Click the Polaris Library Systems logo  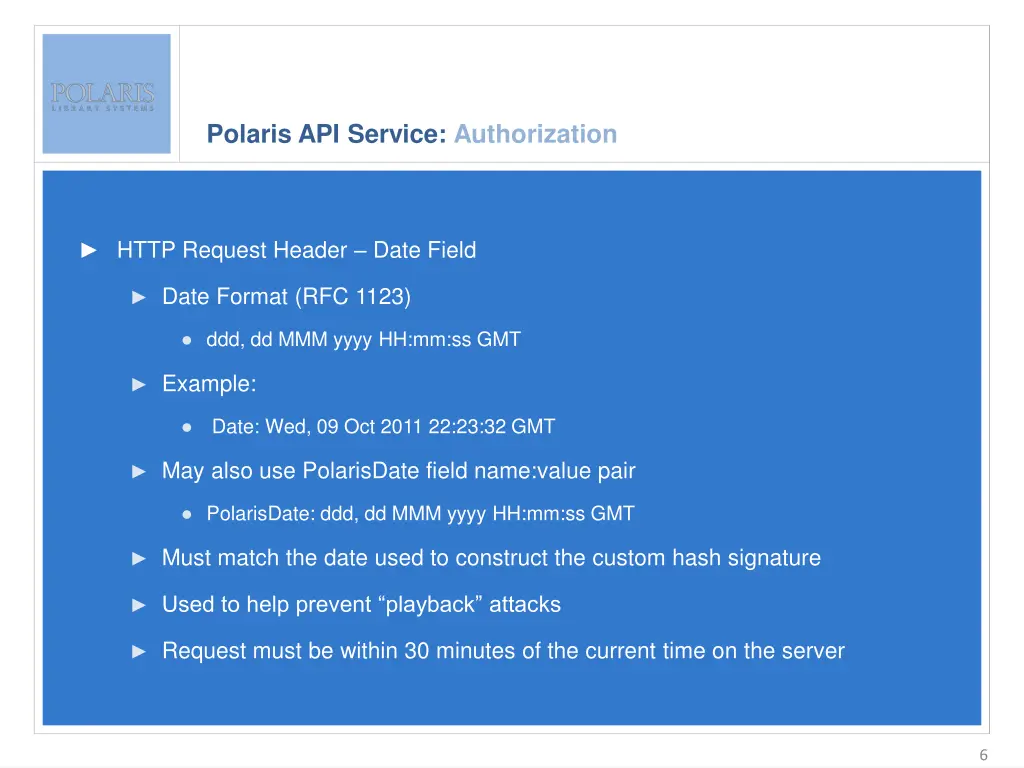coord(106,94)
